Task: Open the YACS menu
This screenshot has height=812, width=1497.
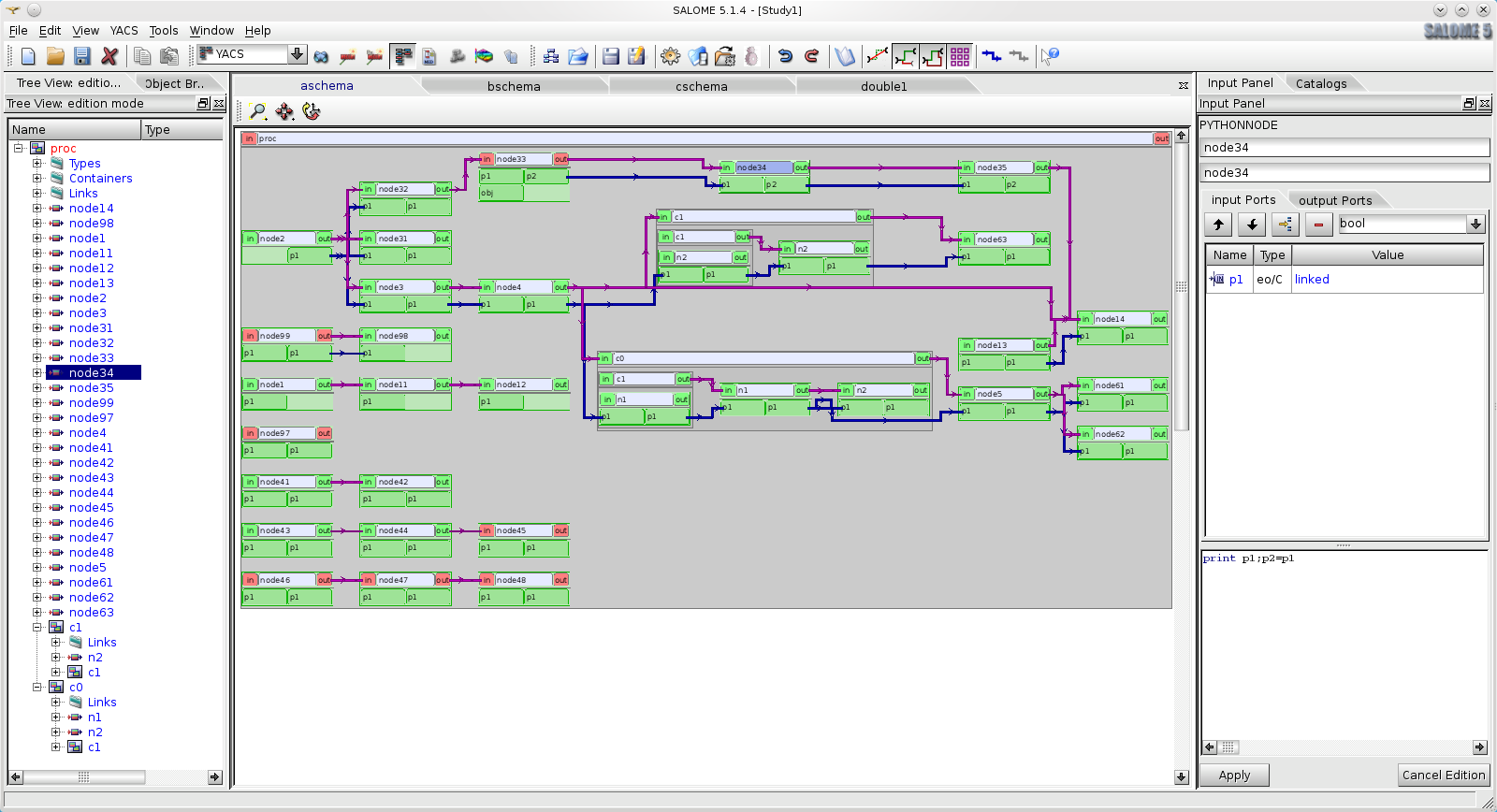Action: coord(124,30)
